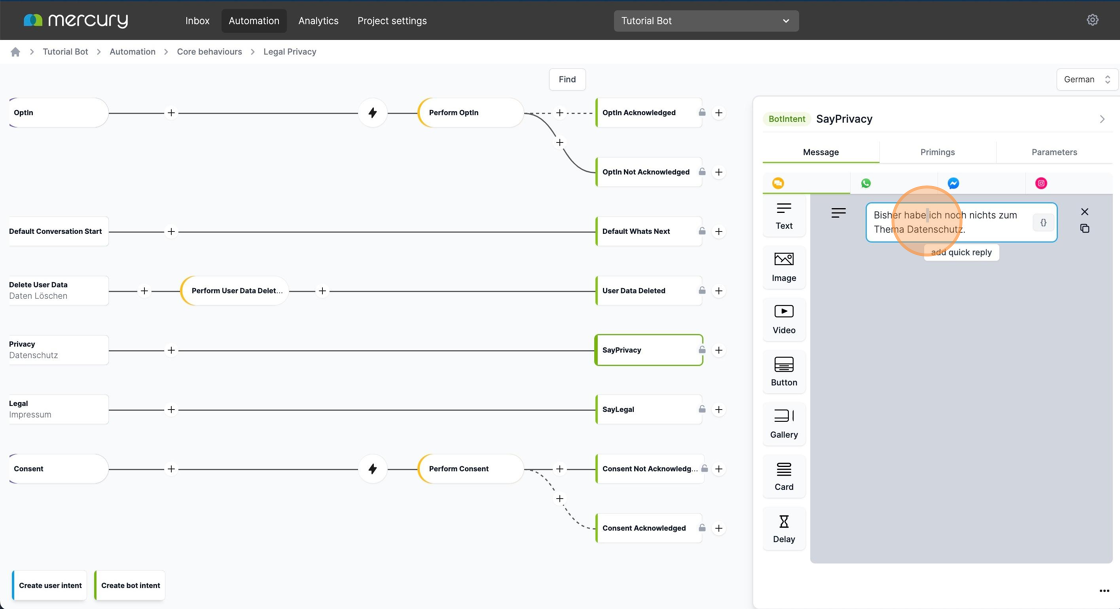Click plus after Perform User Data Deletion
The width and height of the screenshot is (1120, 609).
coord(322,291)
